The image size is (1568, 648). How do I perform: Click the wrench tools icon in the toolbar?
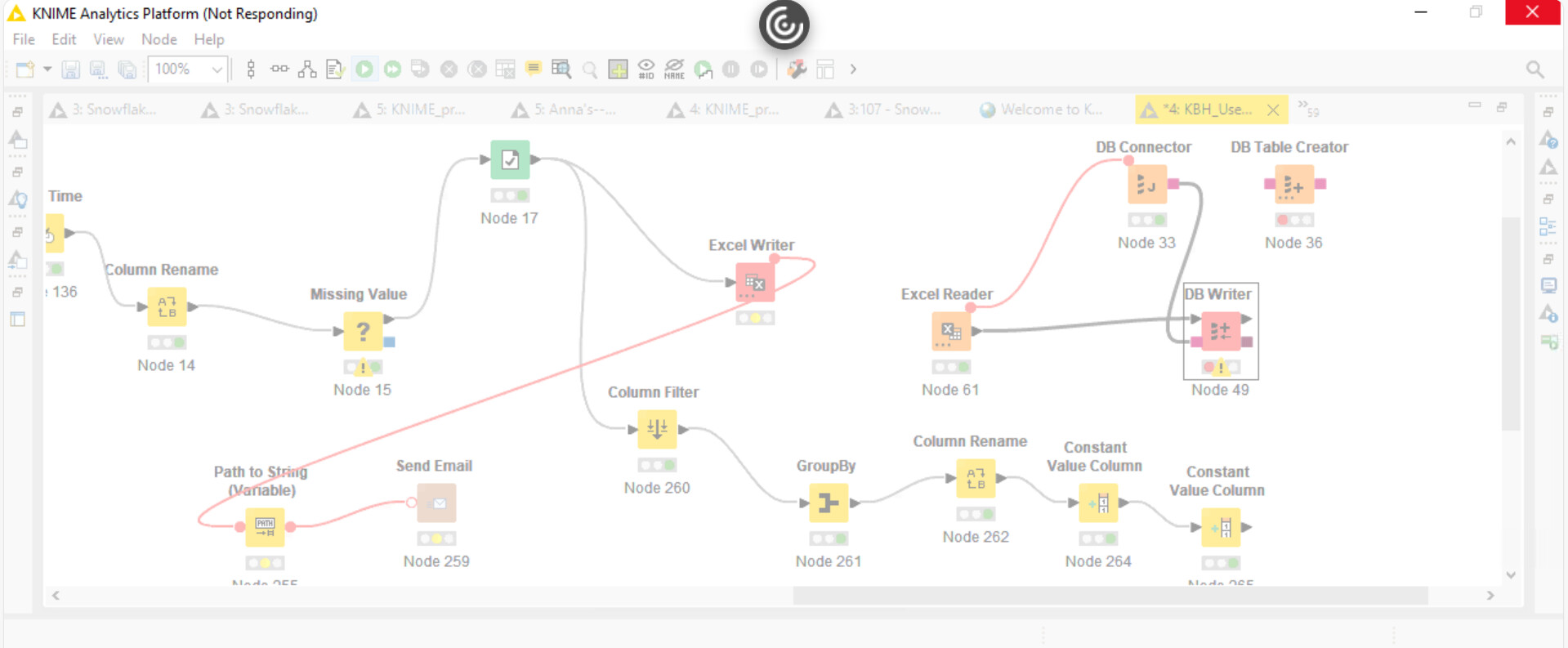click(797, 69)
